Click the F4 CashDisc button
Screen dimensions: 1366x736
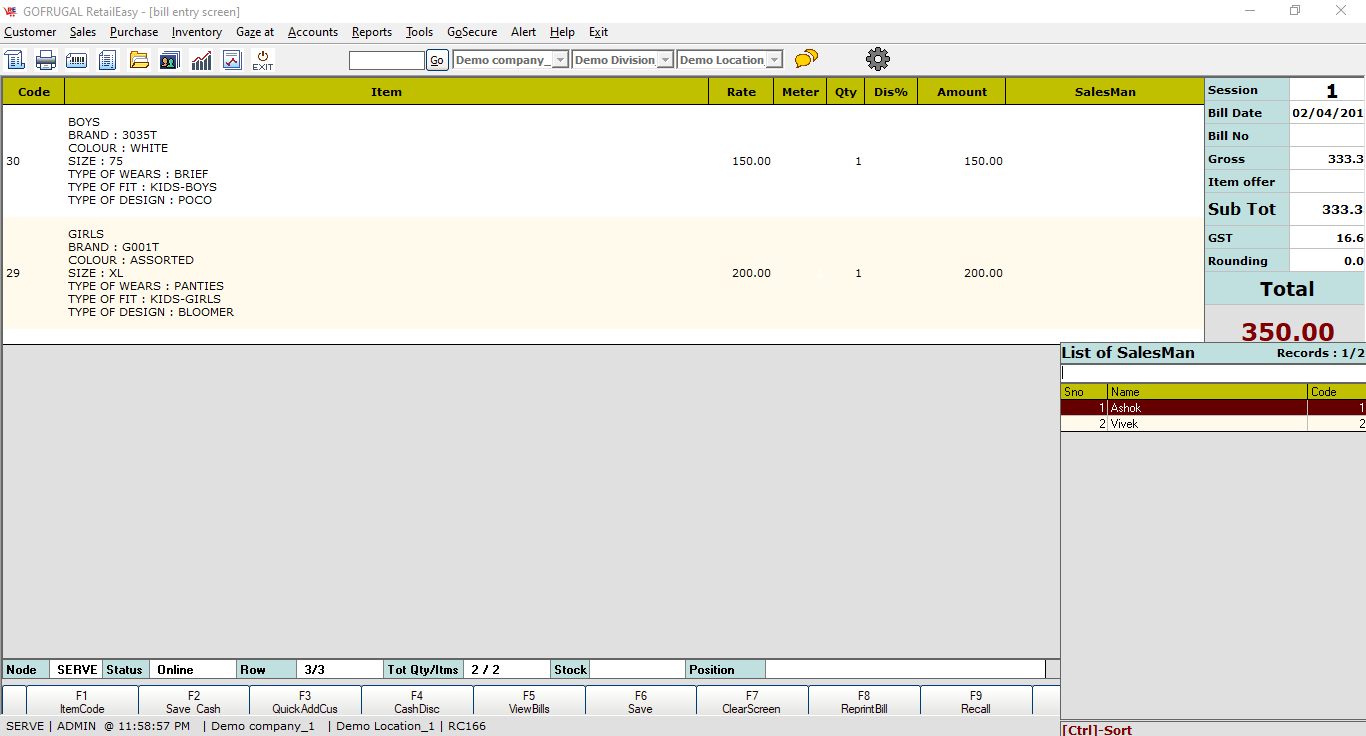pos(417,702)
